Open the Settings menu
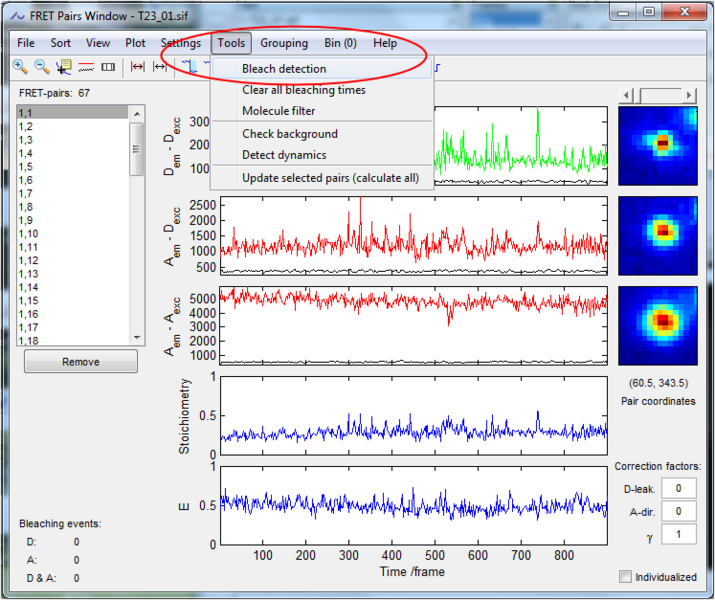The image size is (715, 600). point(181,43)
